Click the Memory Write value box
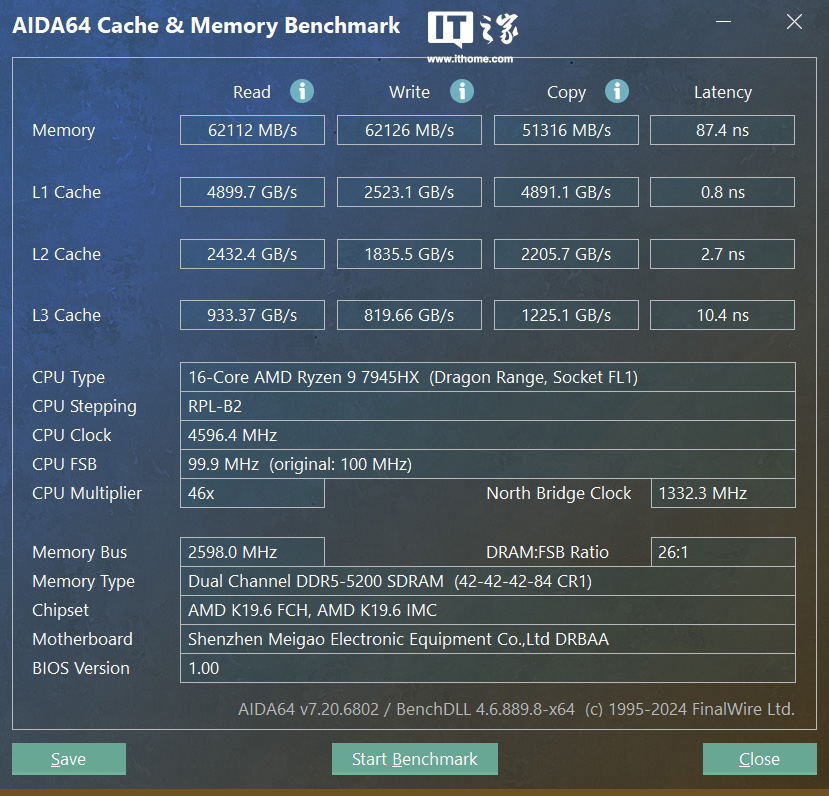This screenshot has width=829, height=796. 409,130
